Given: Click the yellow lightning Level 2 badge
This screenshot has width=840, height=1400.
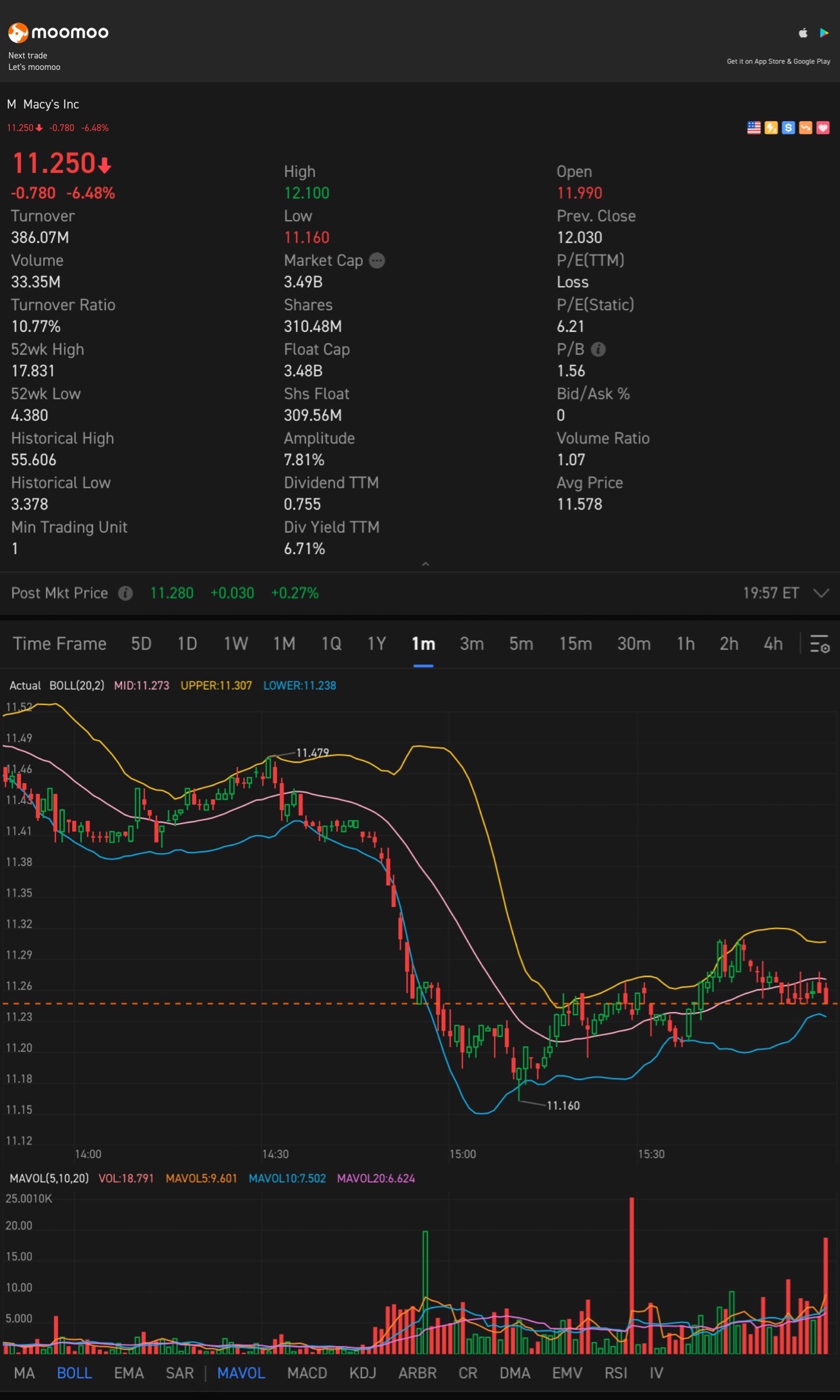Looking at the screenshot, I should 771,127.
